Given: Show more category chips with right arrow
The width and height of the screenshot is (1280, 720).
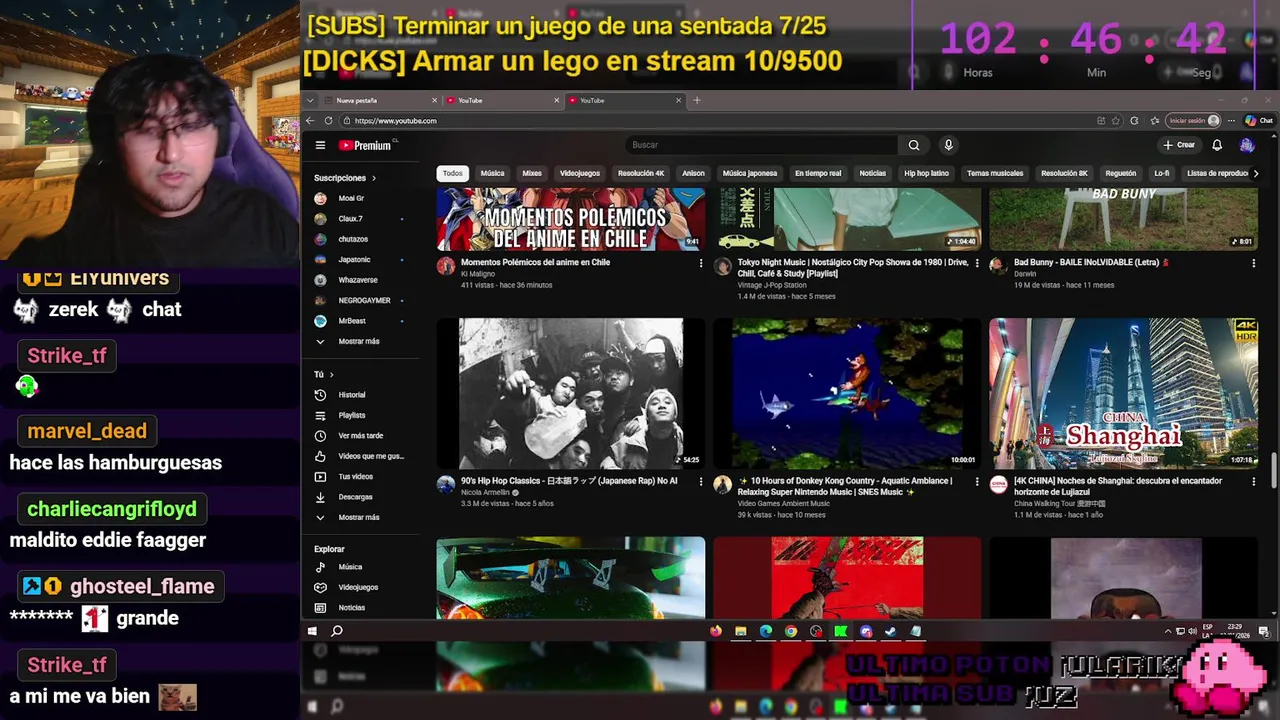Looking at the screenshot, I should tap(1256, 173).
